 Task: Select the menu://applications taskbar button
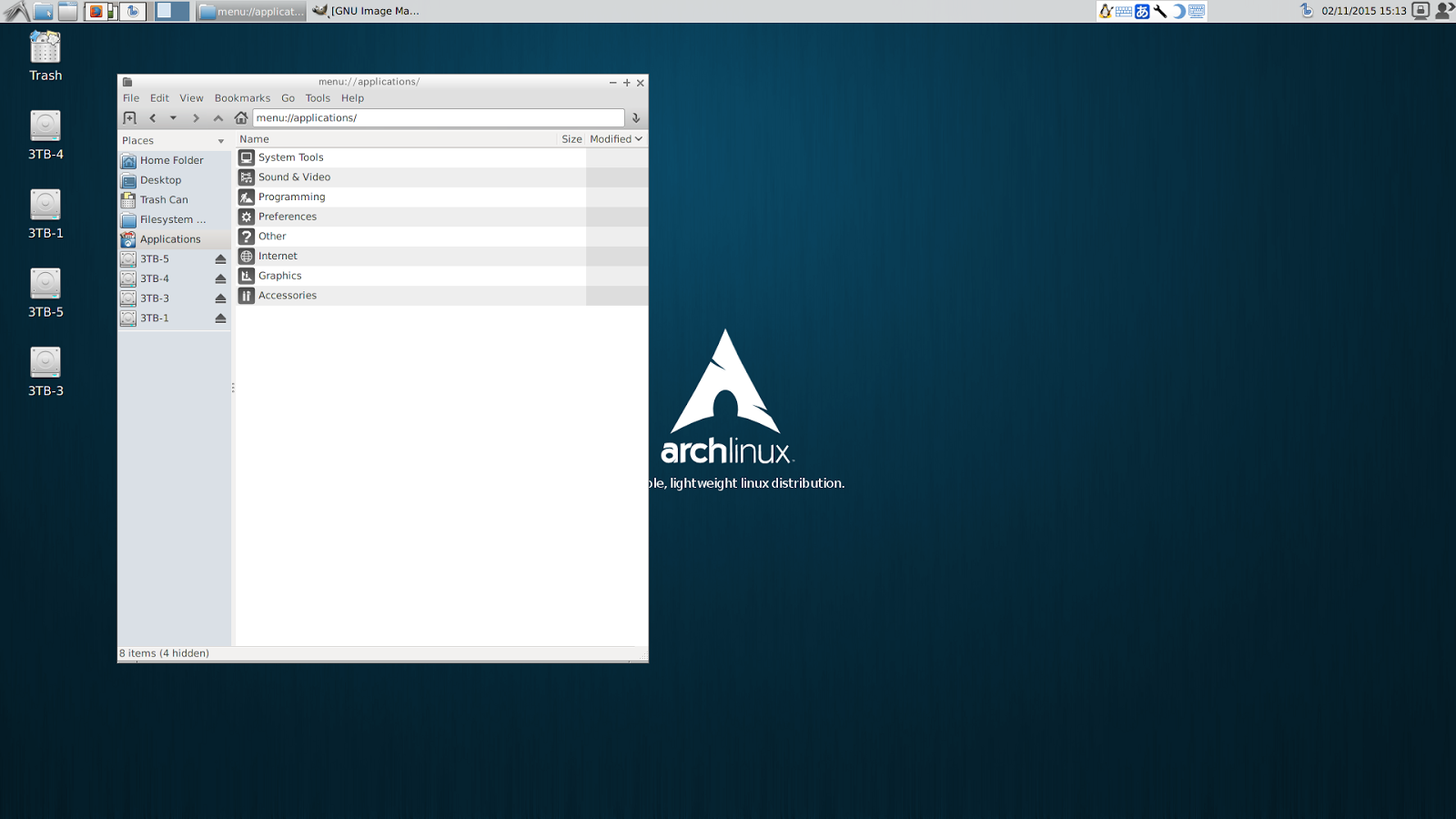coord(251,11)
